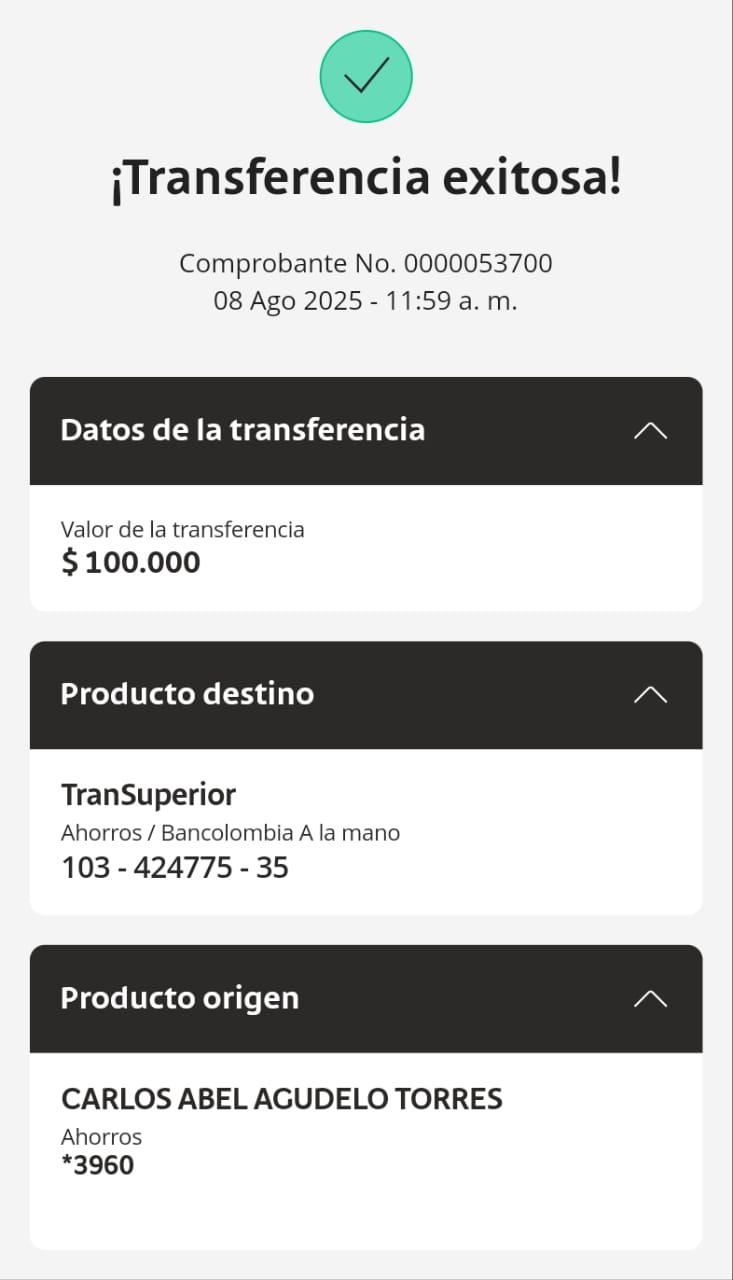Collapse the Producto destino section arrow
Viewport: 733px width, 1280px height.
[x=650, y=695]
